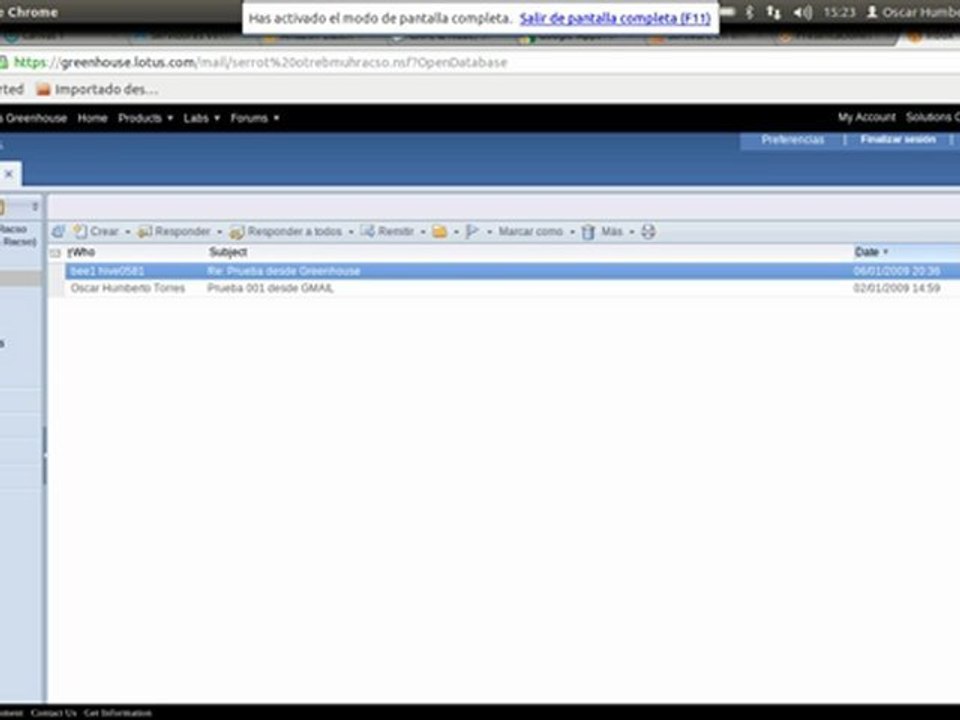The image size is (960, 720).
Task: Open the Crear dropdown arrow
Action: coord(127,232)
